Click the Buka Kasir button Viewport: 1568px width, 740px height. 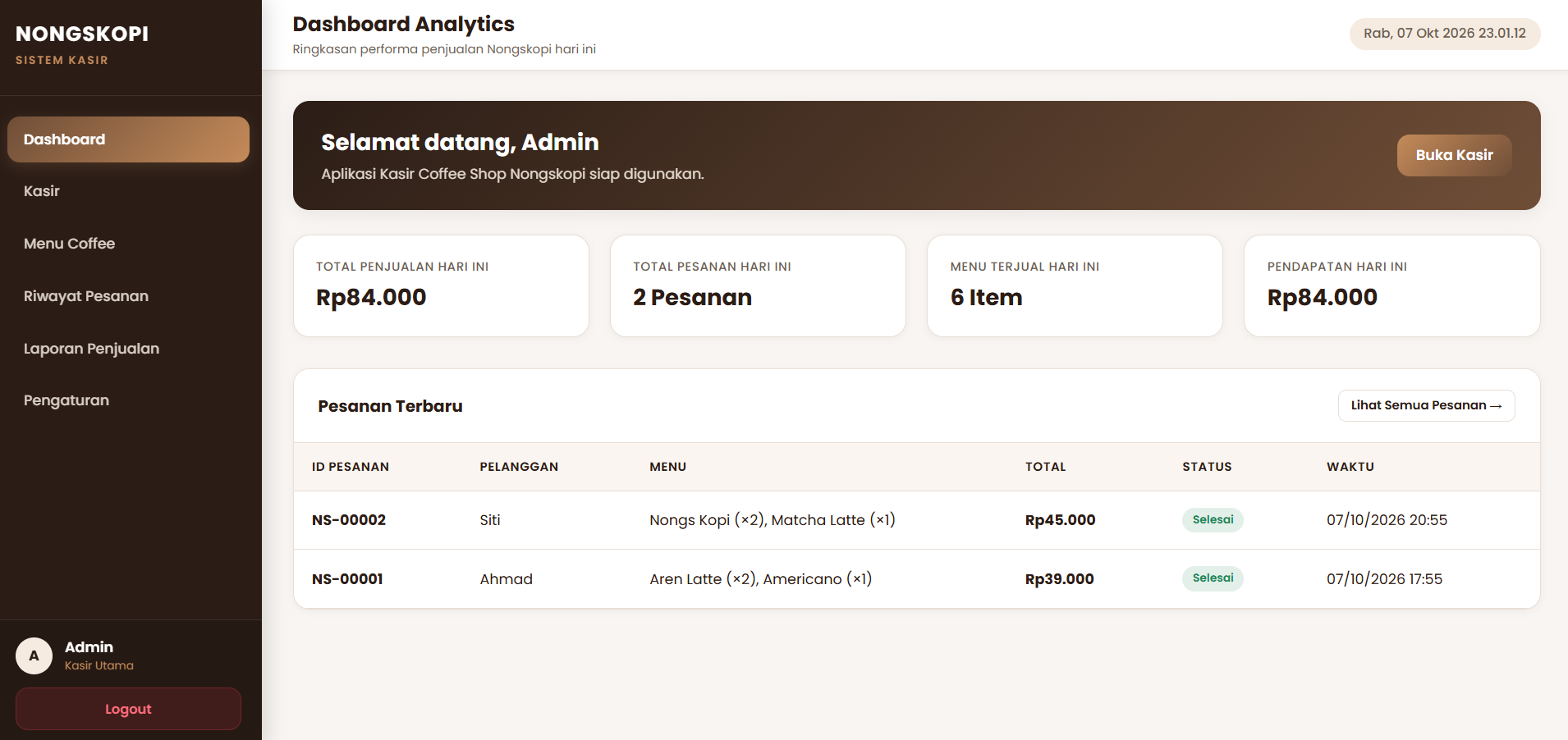[1454, 155]
